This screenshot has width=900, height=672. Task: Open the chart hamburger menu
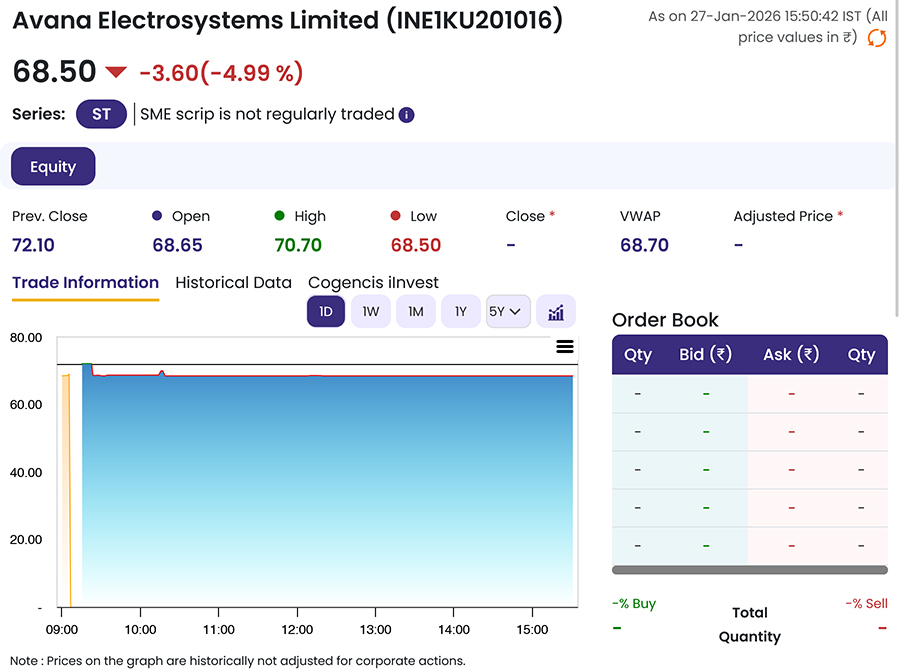(564, 346)
